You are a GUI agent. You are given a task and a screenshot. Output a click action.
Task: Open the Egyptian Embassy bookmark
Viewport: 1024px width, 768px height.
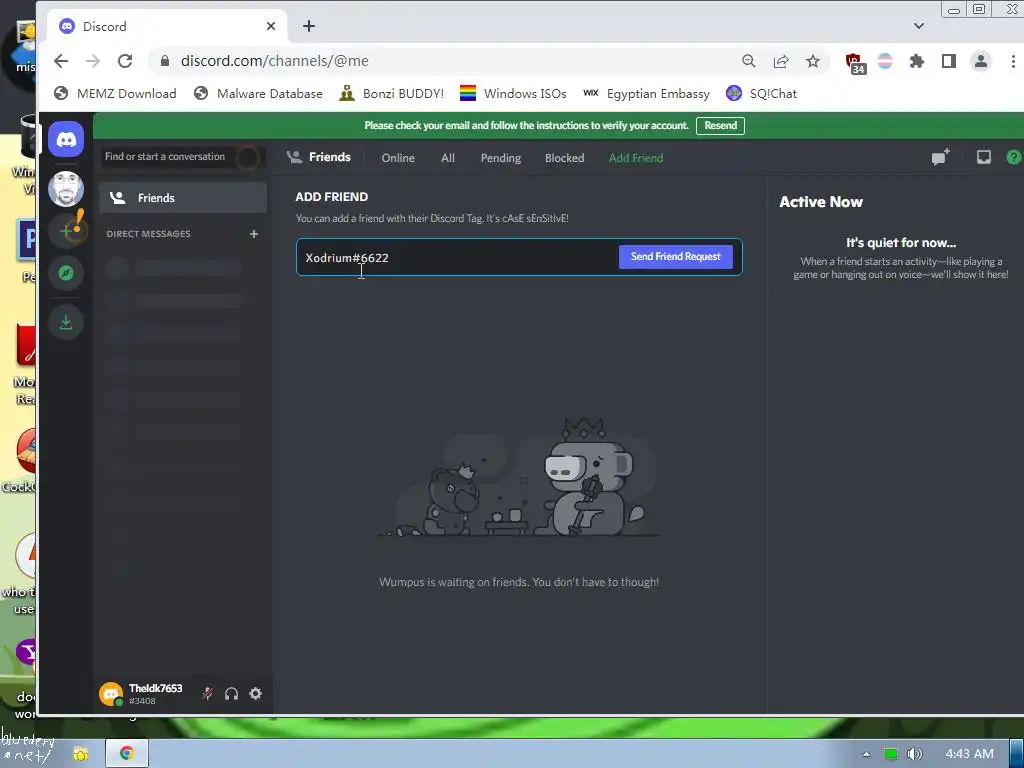[647, 93]
